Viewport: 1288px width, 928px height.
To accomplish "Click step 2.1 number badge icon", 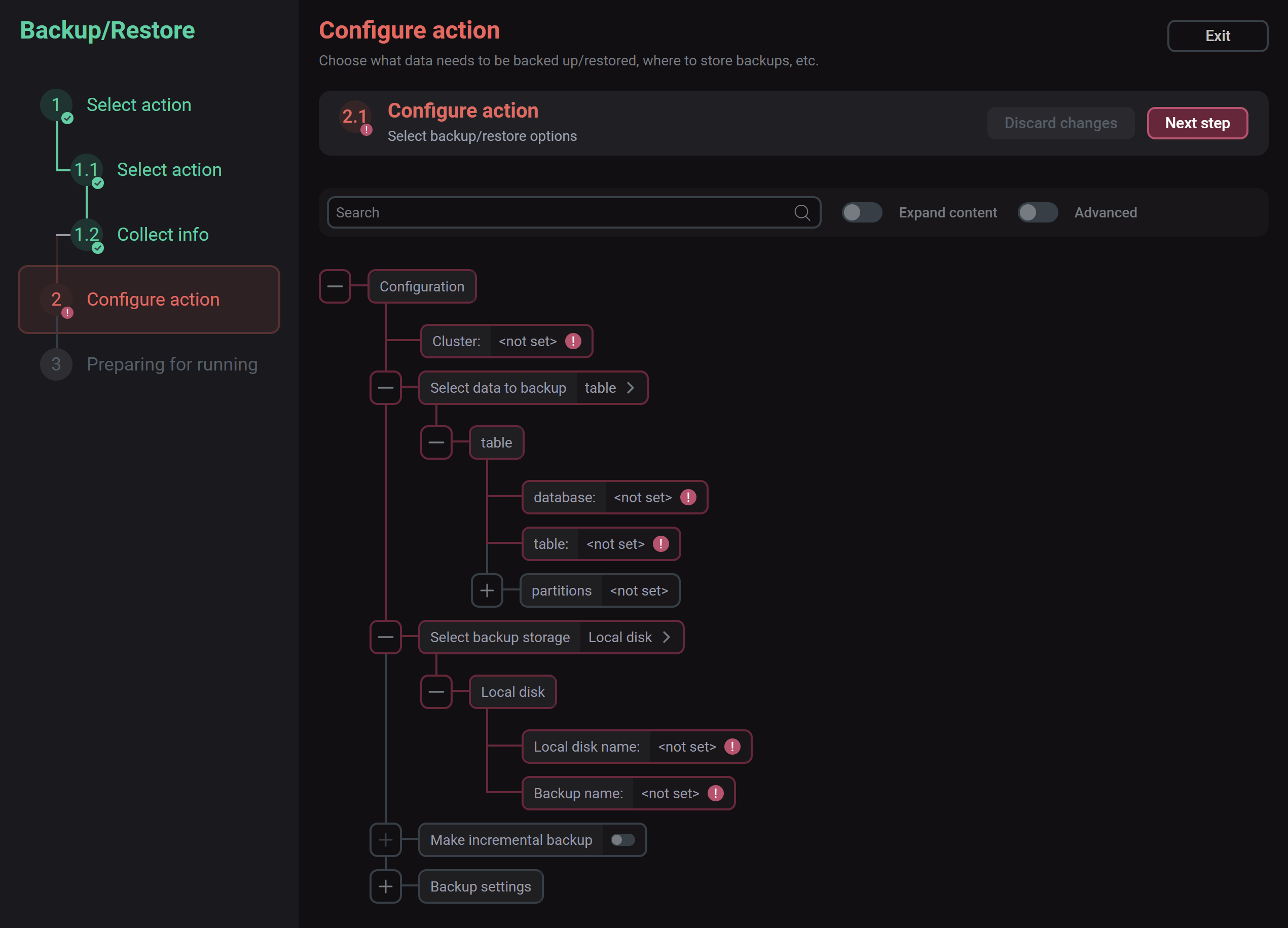I will 355,117.
